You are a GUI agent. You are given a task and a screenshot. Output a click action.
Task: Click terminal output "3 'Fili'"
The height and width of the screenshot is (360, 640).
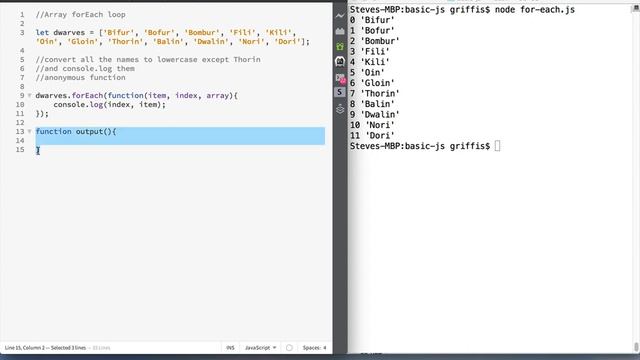click(370, 51)
